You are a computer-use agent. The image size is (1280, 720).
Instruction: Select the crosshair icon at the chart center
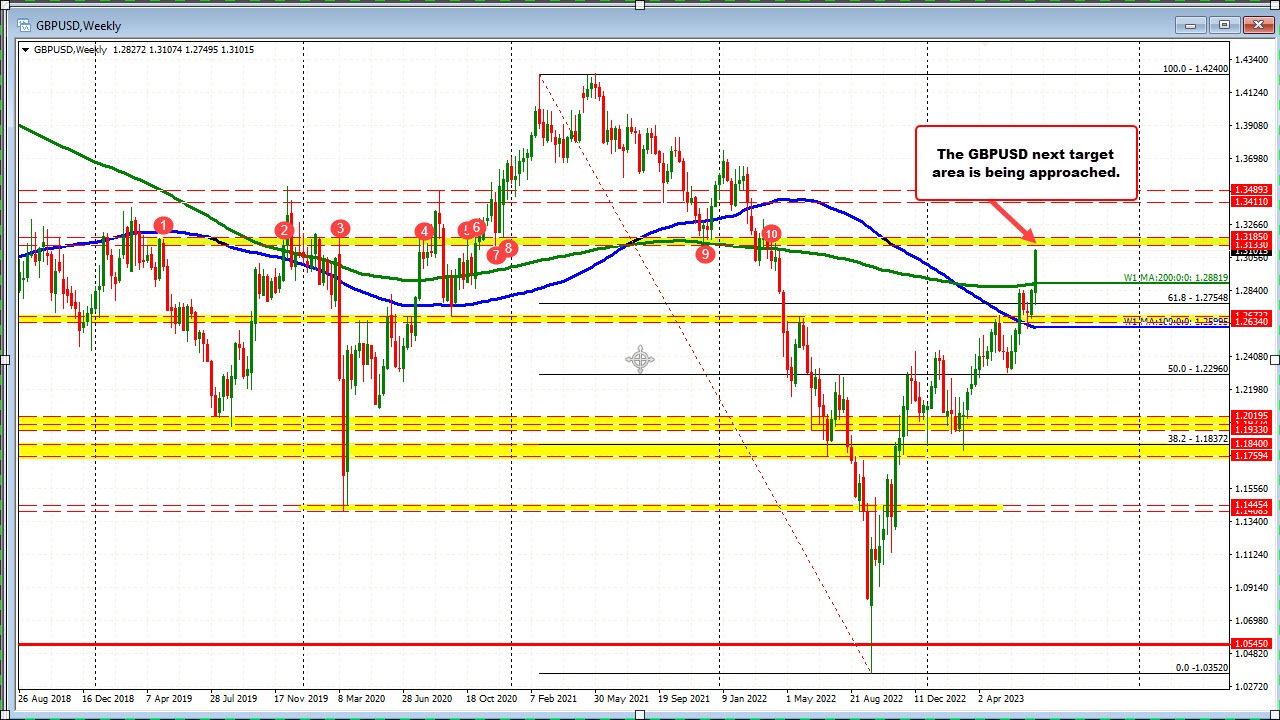pos(639,360)
